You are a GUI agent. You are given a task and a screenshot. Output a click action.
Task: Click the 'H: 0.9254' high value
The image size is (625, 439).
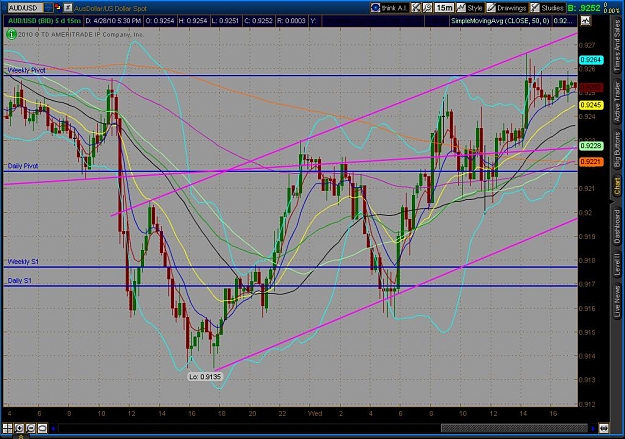[x=193, y=21]
